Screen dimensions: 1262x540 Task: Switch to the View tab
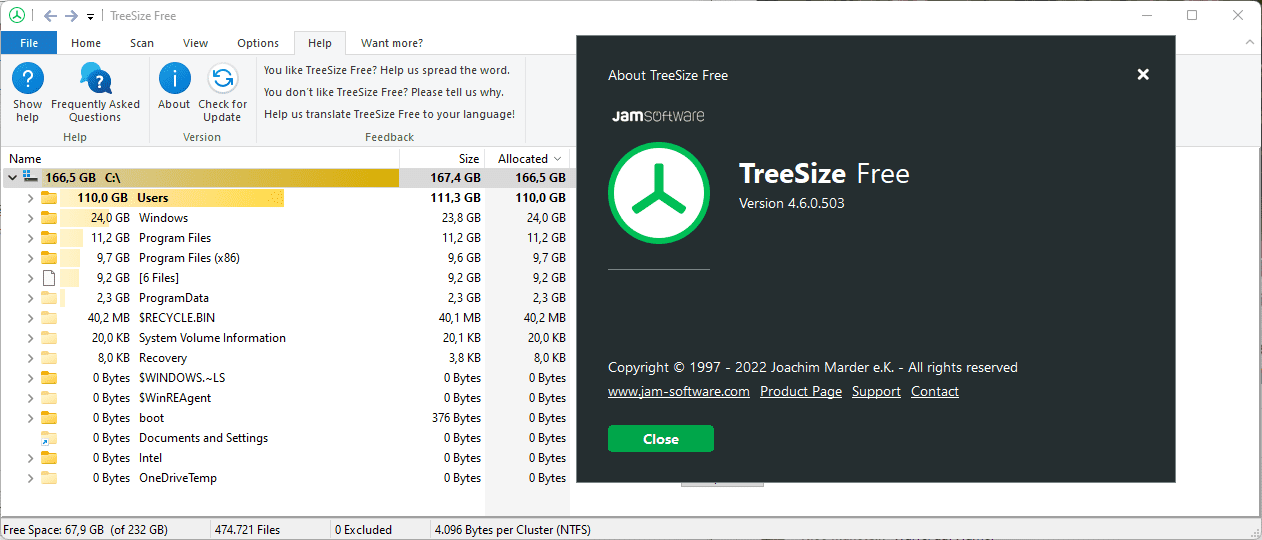pyautogui.click(x=196, y=43)
